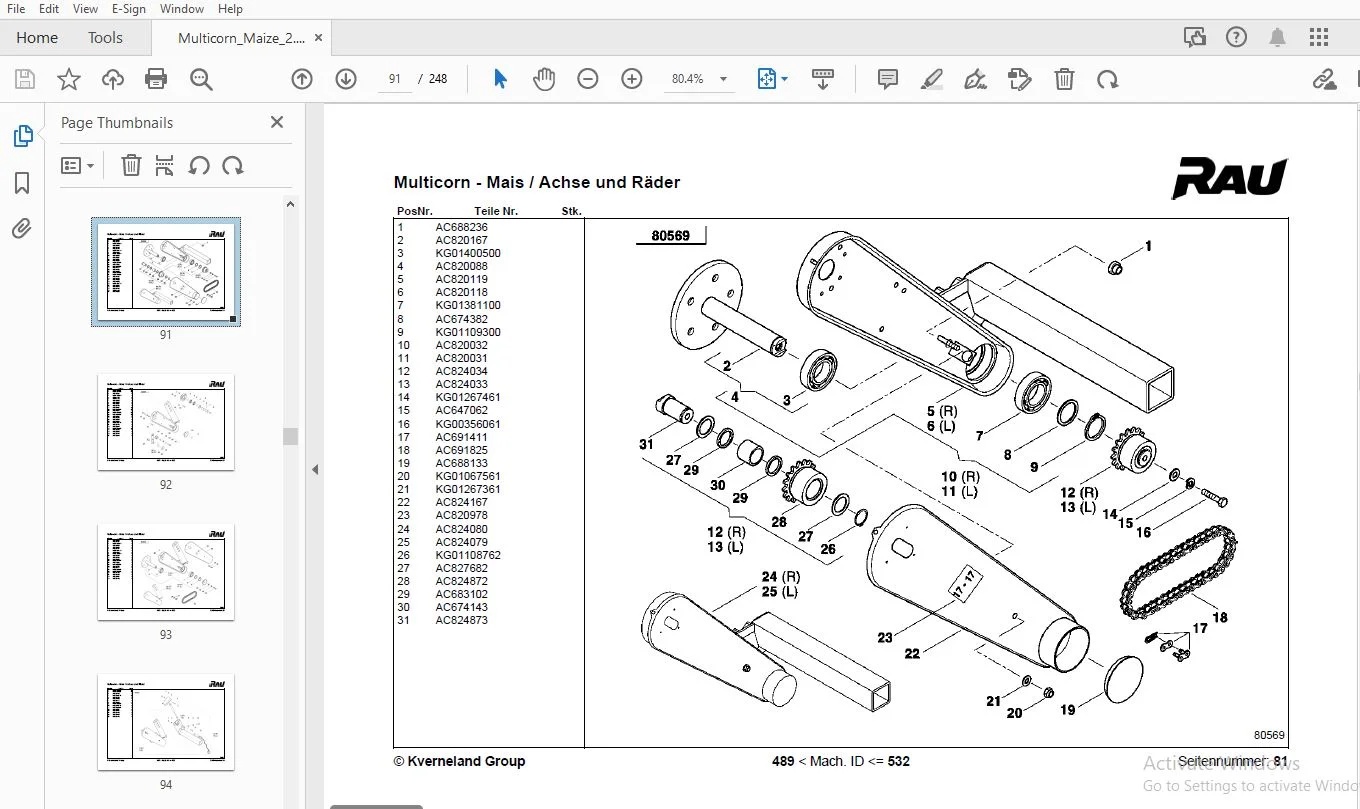Open the Sign document tool
This screenshot has width=1360, height=809.
point(976,79)
